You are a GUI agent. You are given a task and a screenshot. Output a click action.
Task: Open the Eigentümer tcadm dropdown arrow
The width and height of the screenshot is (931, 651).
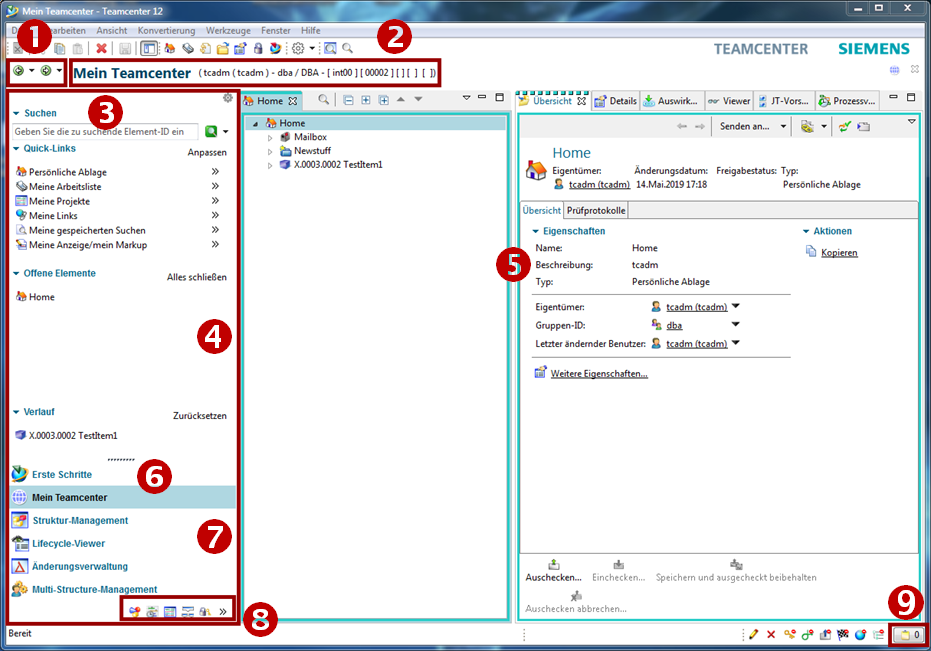pos(736,307)
